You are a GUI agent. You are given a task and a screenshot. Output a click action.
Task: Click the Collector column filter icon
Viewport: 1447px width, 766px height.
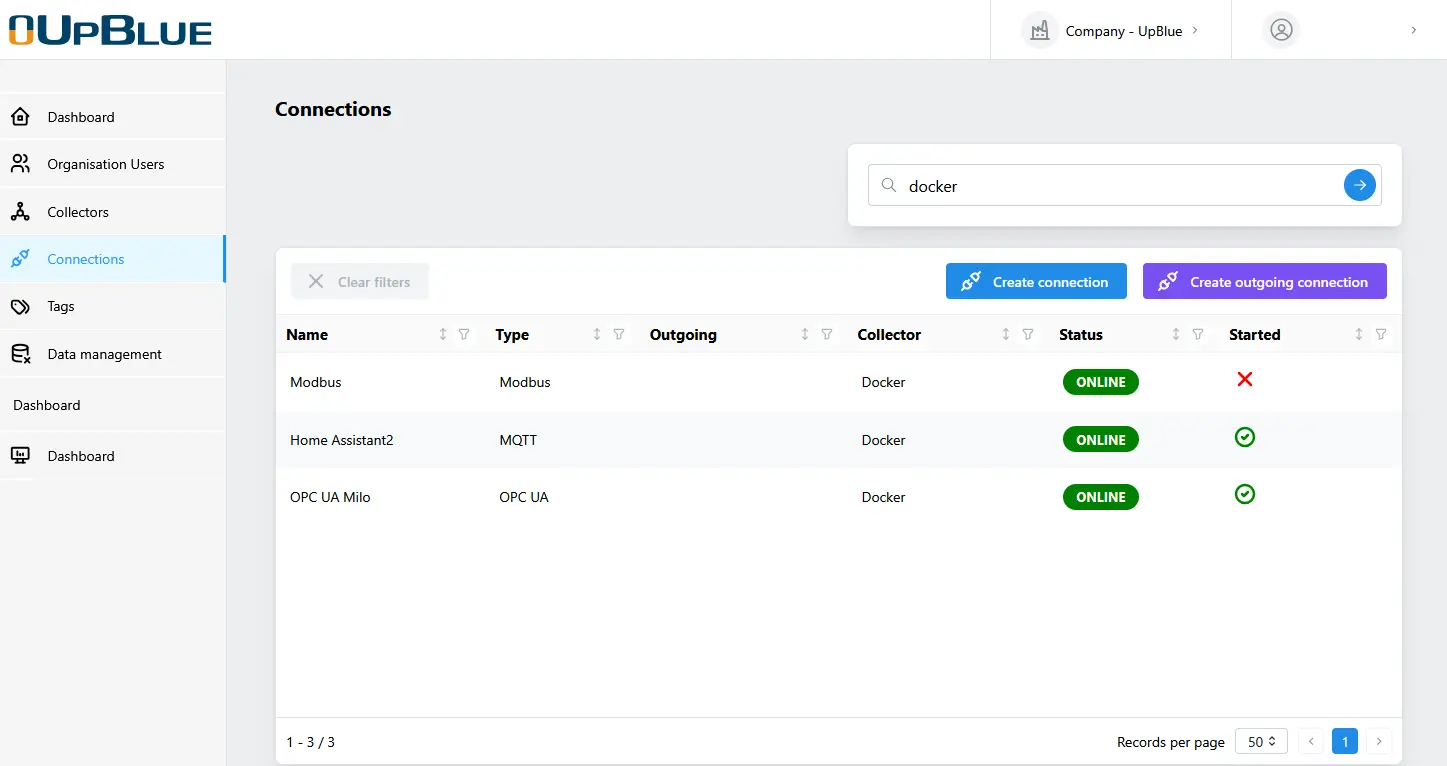click(x=1028, y=335)
